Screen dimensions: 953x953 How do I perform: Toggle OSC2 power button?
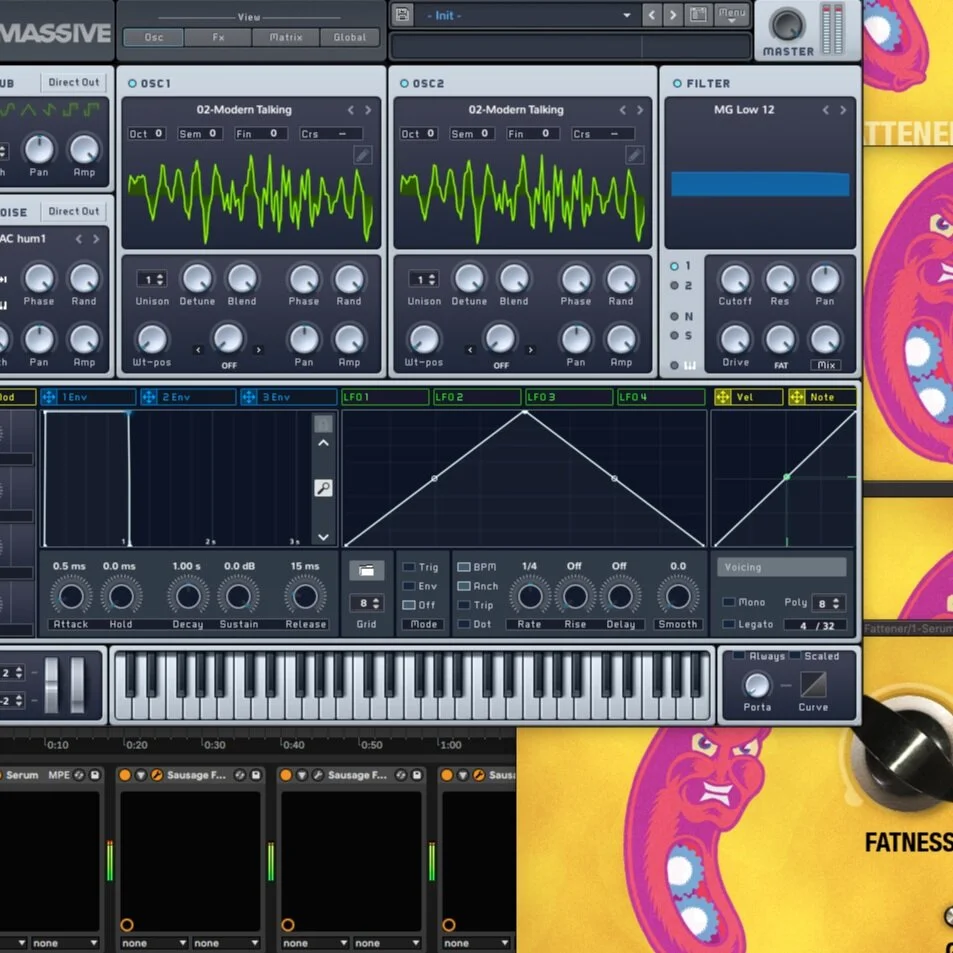pos(404,83)
